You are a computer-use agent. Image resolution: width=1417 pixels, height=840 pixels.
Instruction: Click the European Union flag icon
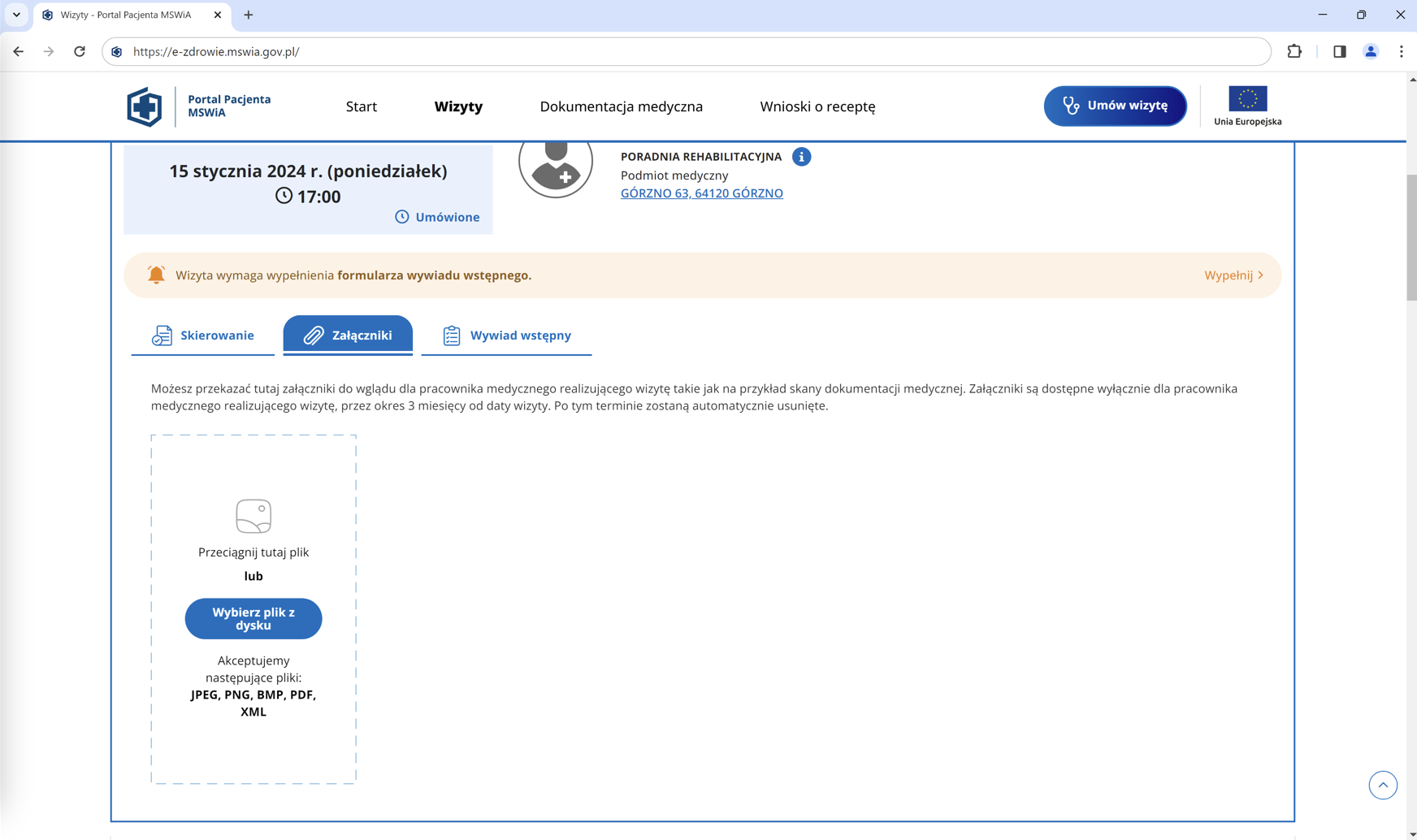(x=1247, y=99)
